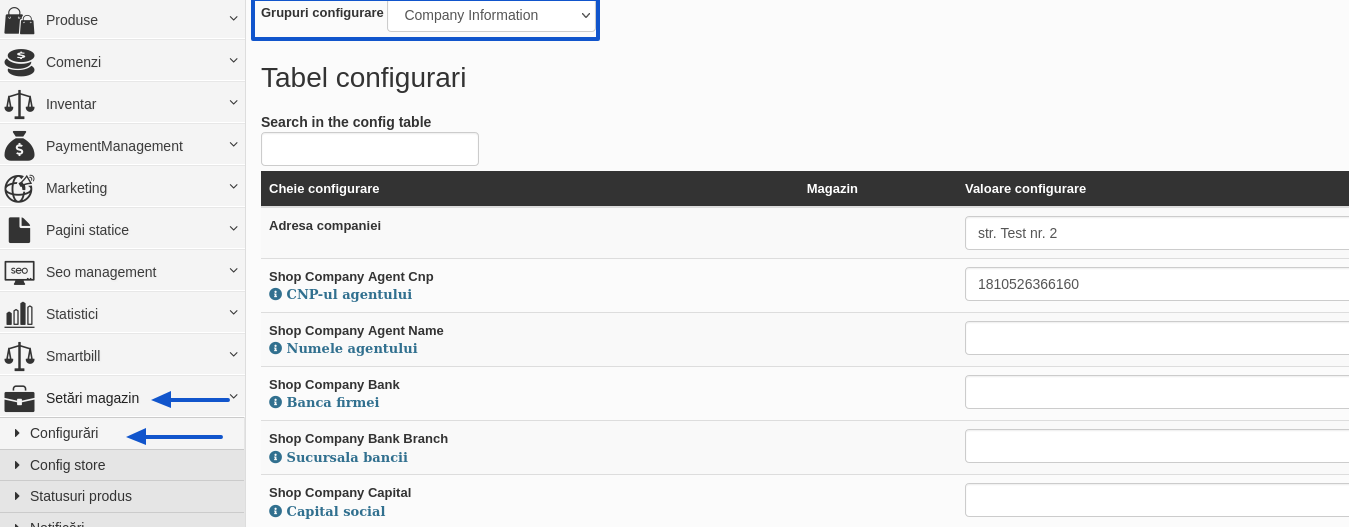Click the Shop Company Agent Cnp field
1349x527 pixels.
pos(1157,284)
